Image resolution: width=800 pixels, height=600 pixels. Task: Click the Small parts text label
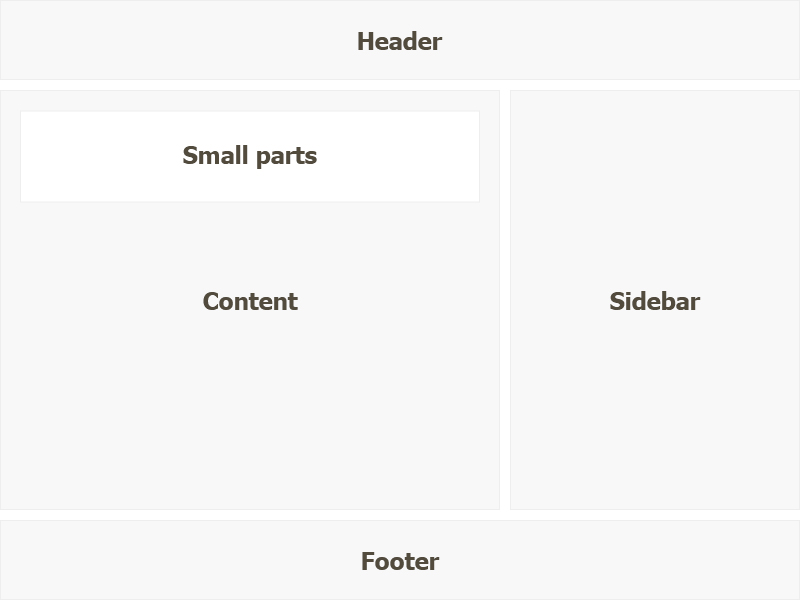[249, 156]
